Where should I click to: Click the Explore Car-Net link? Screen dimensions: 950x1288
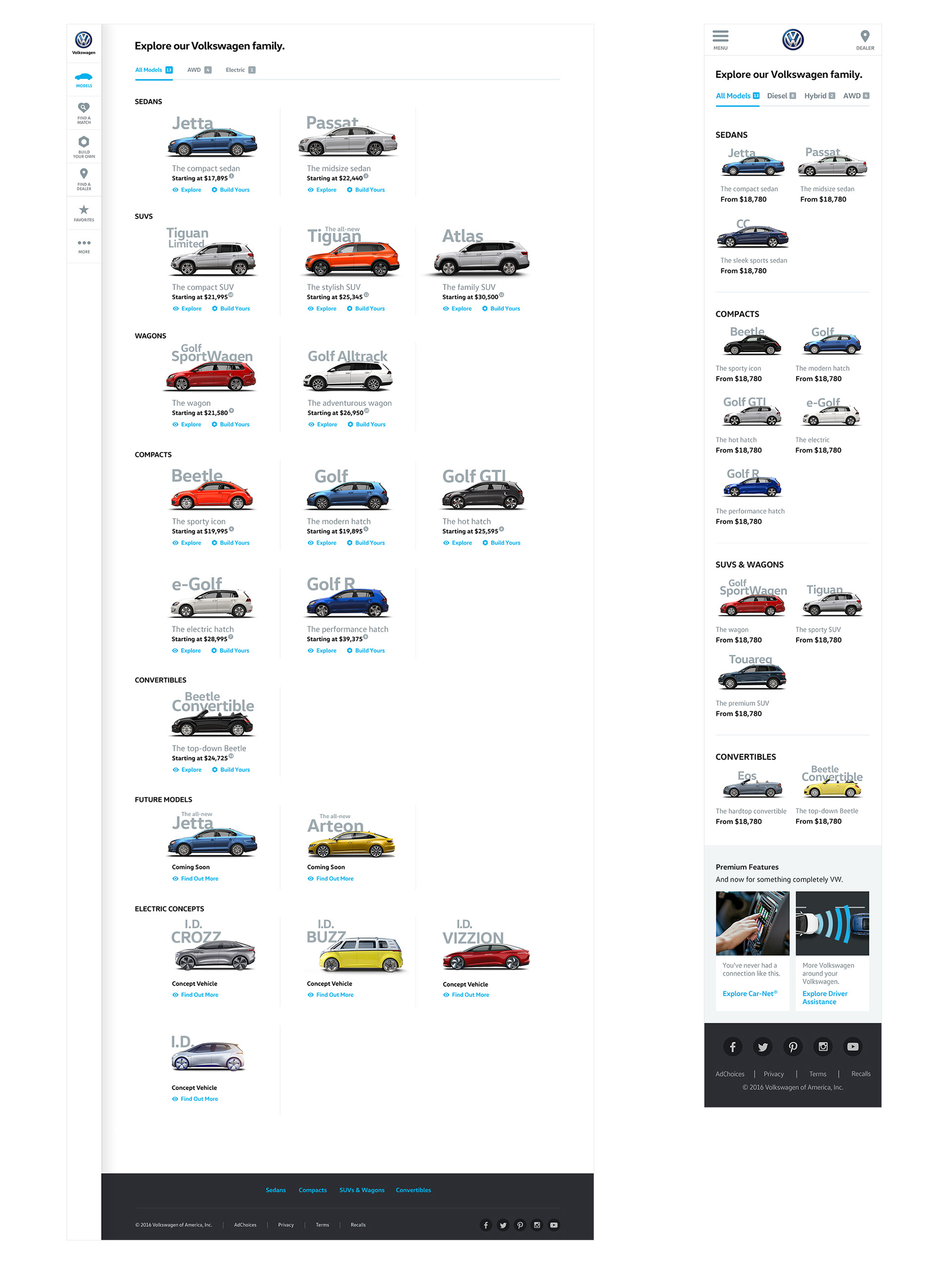click(750, 993)
